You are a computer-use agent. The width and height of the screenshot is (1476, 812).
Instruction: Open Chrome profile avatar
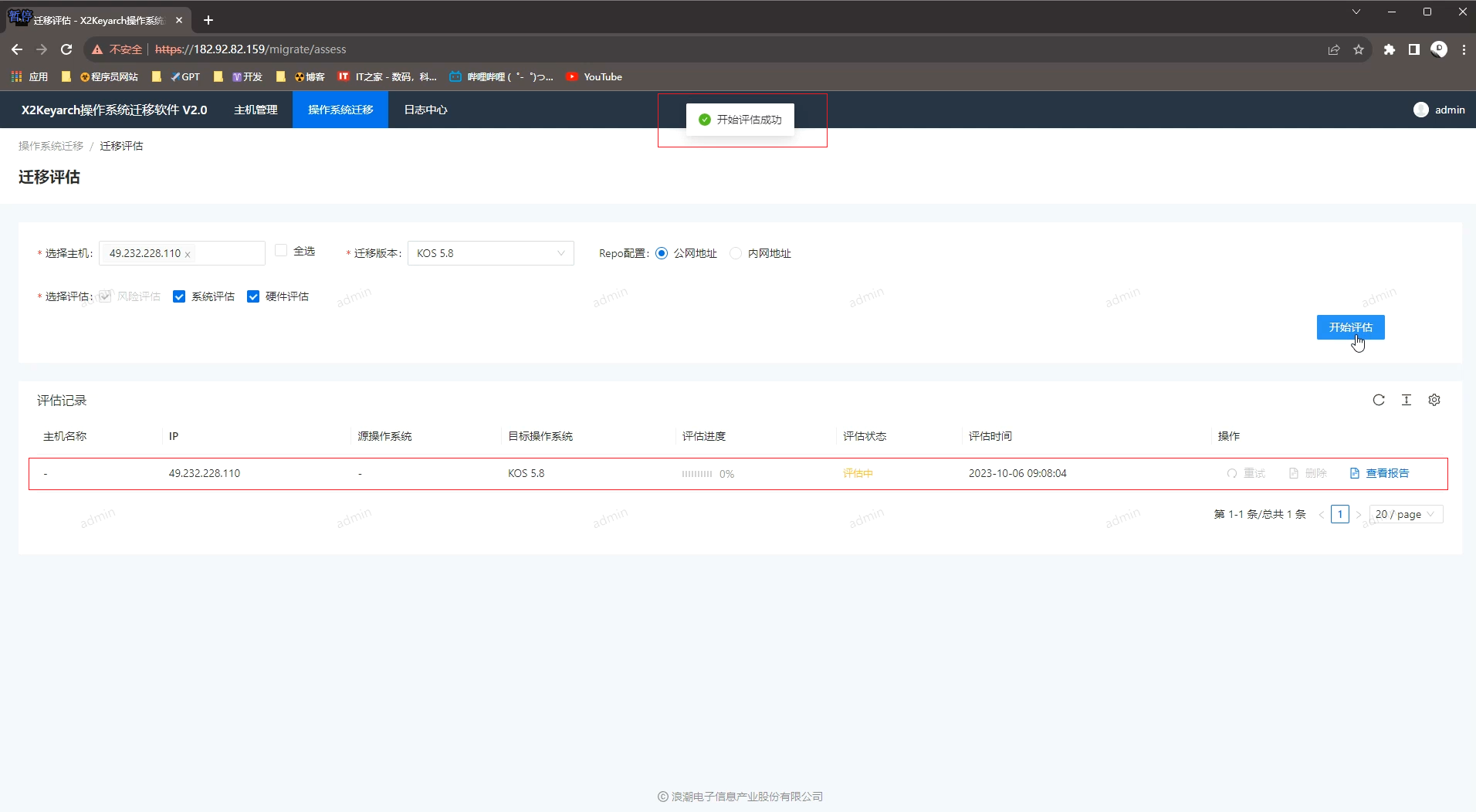point(1439,49)
